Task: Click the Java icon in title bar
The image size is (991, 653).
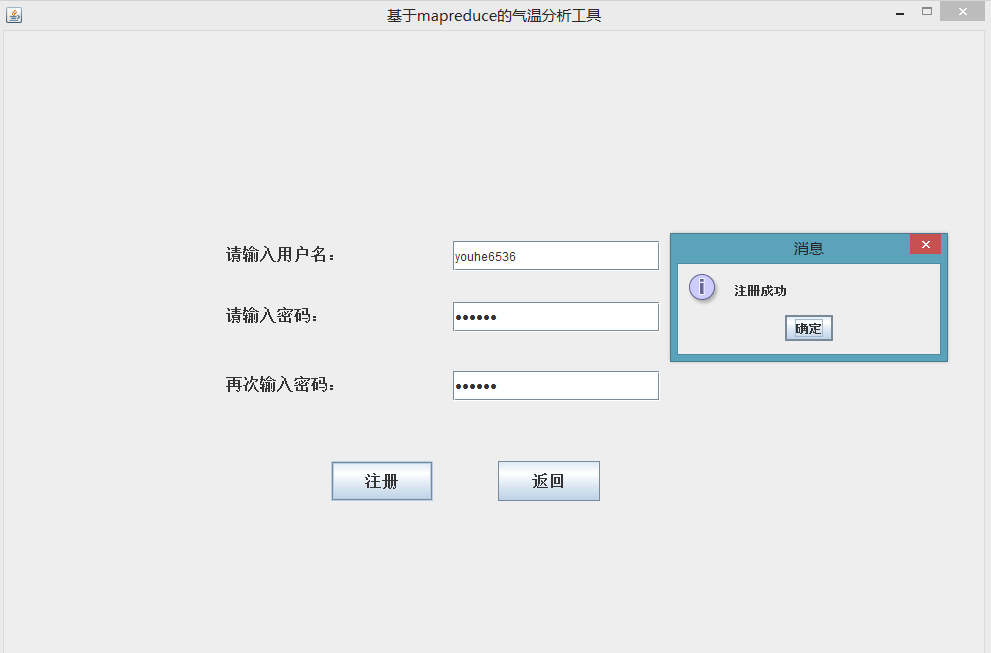Action: pyautogui.click(x=14, y=15)
